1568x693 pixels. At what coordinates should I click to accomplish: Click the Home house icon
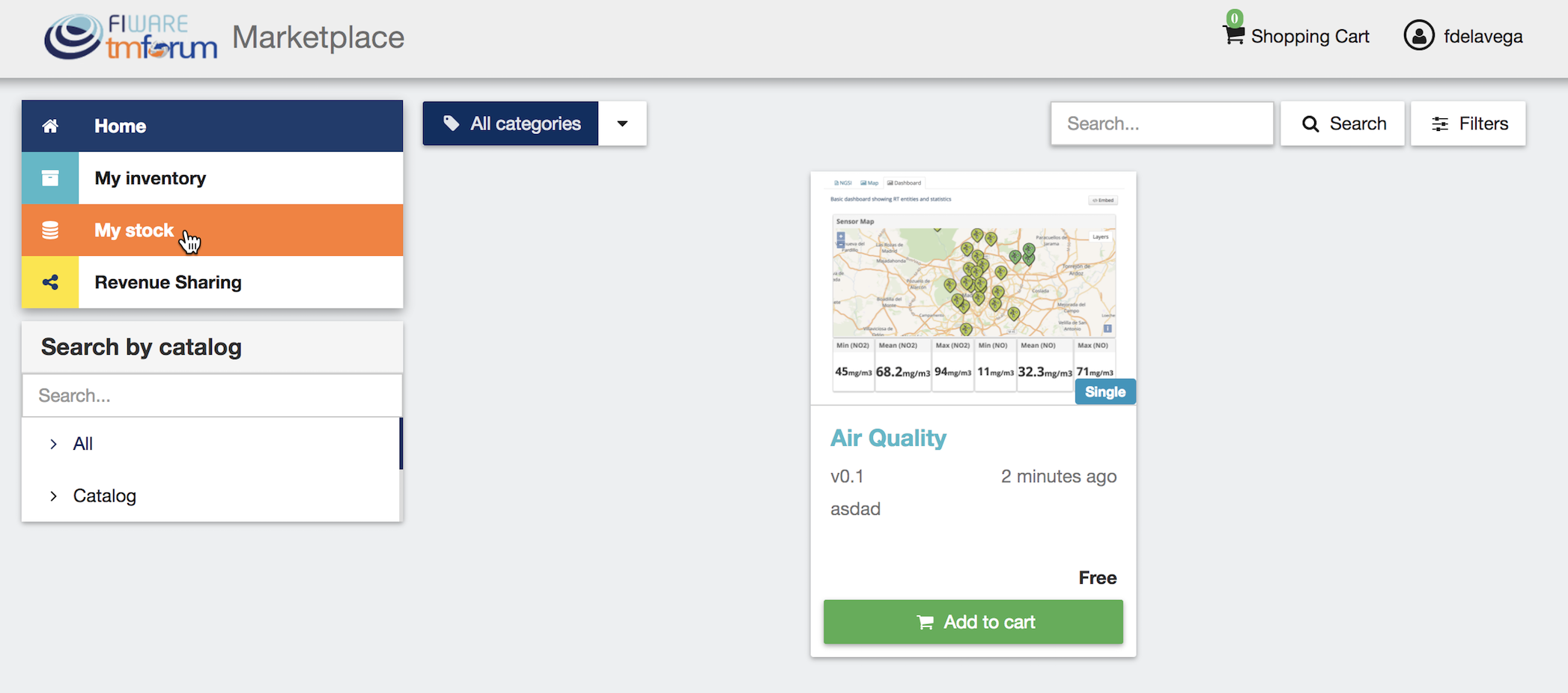coord(50,126)
